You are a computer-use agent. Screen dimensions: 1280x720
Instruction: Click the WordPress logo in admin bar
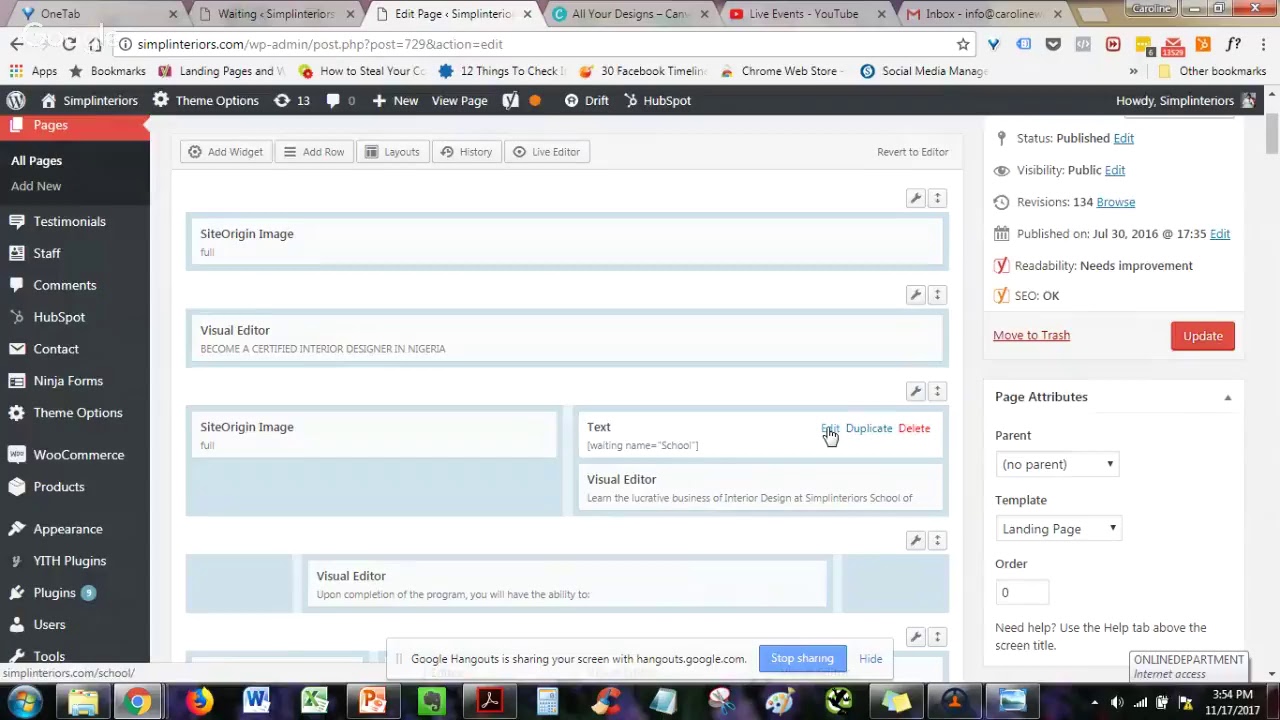point(16,100)
